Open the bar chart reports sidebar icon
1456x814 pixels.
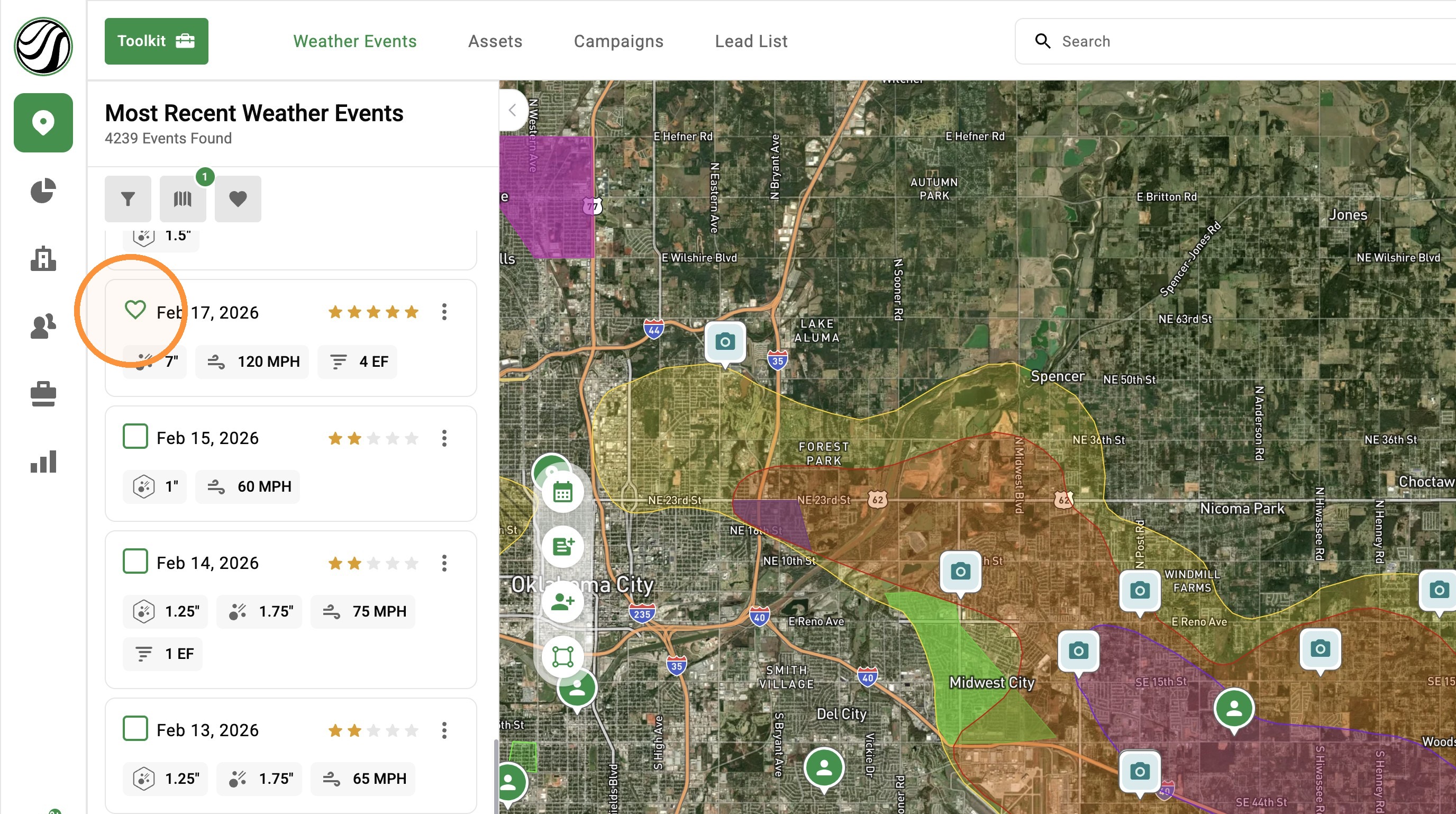(x=43, y=462)
